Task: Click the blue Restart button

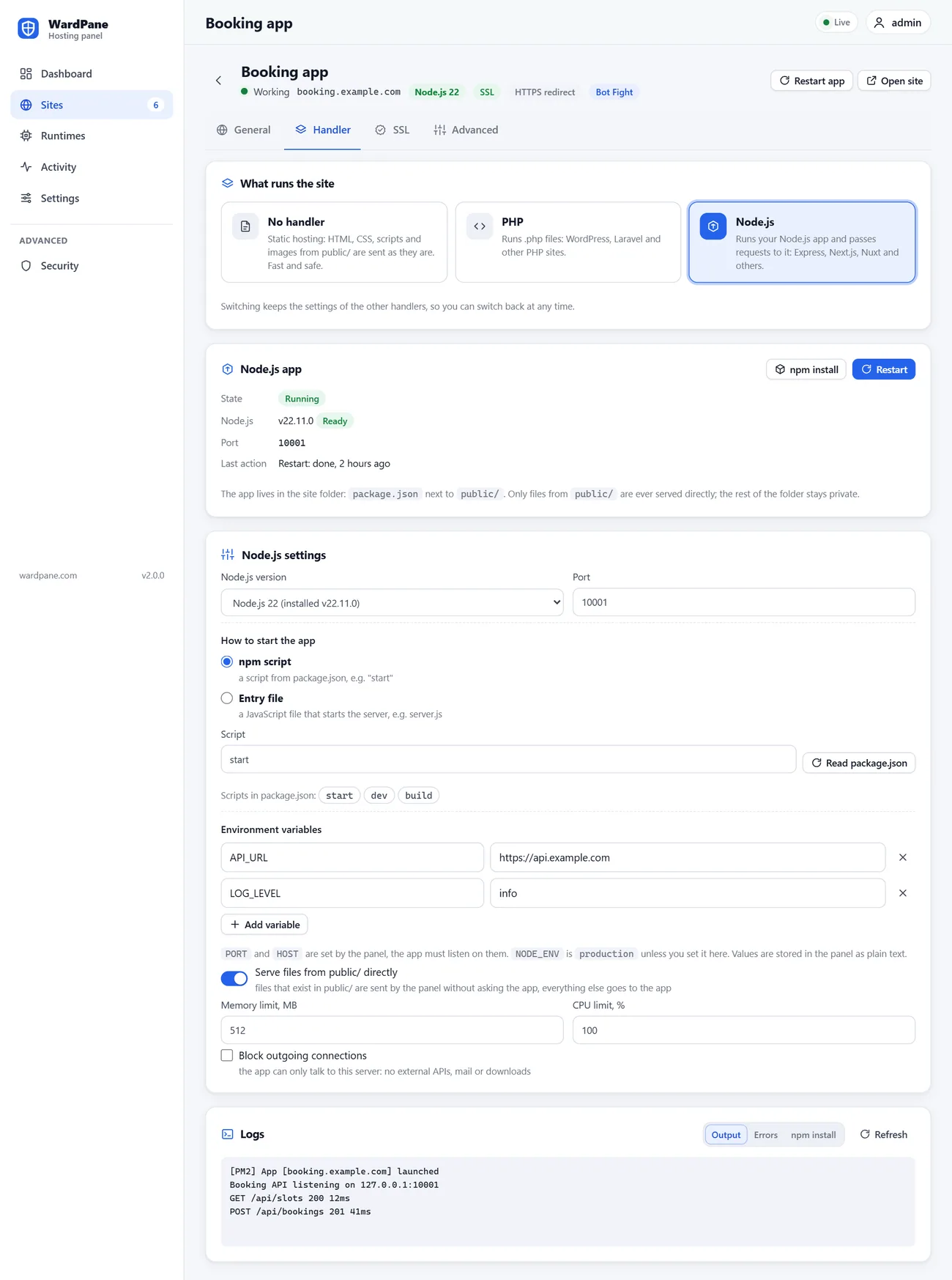Action: [x=884, y=369]
